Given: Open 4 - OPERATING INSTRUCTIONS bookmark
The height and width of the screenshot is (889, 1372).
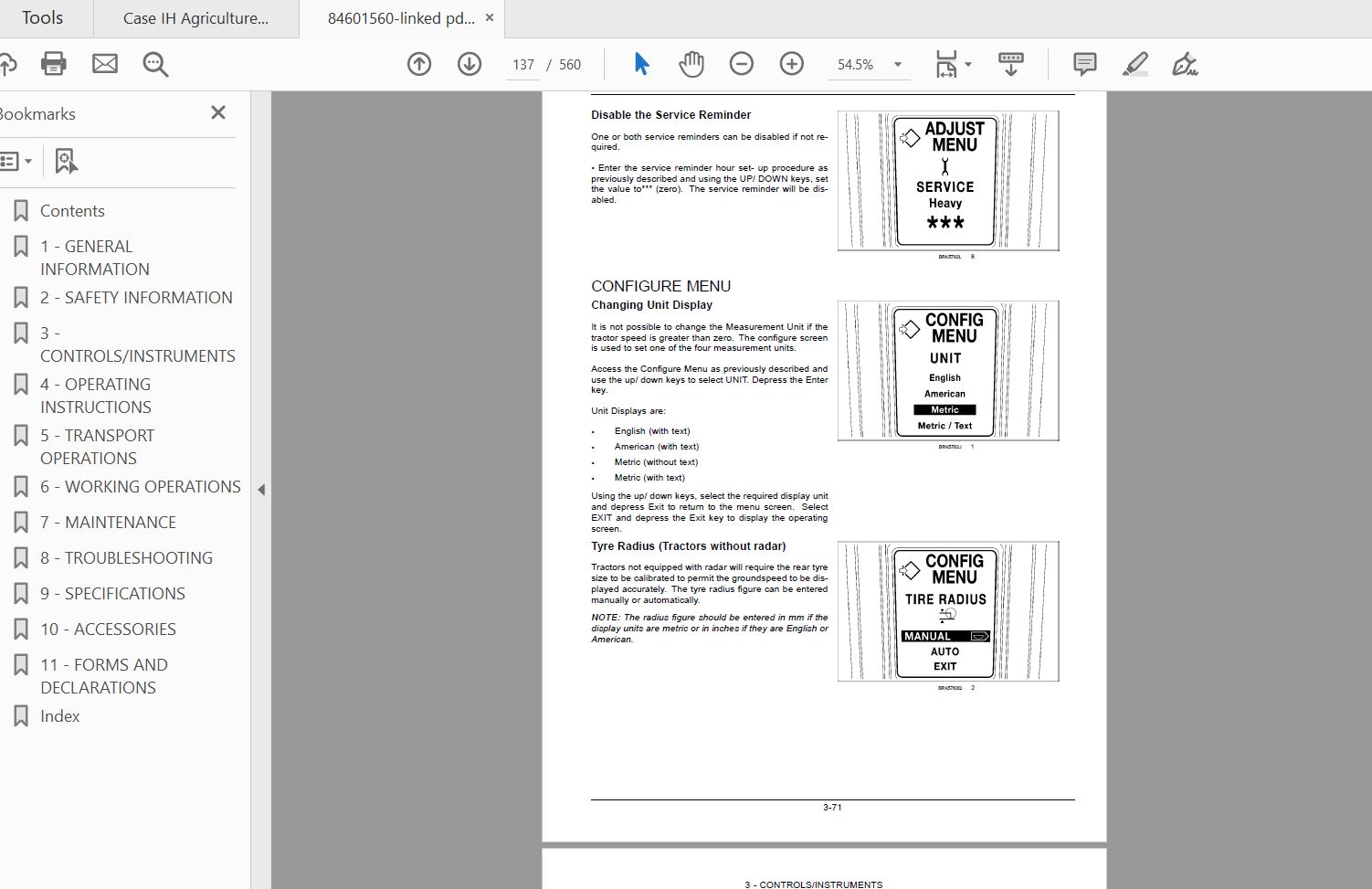Looking at the screenshot, I should [x=96, y=396].
